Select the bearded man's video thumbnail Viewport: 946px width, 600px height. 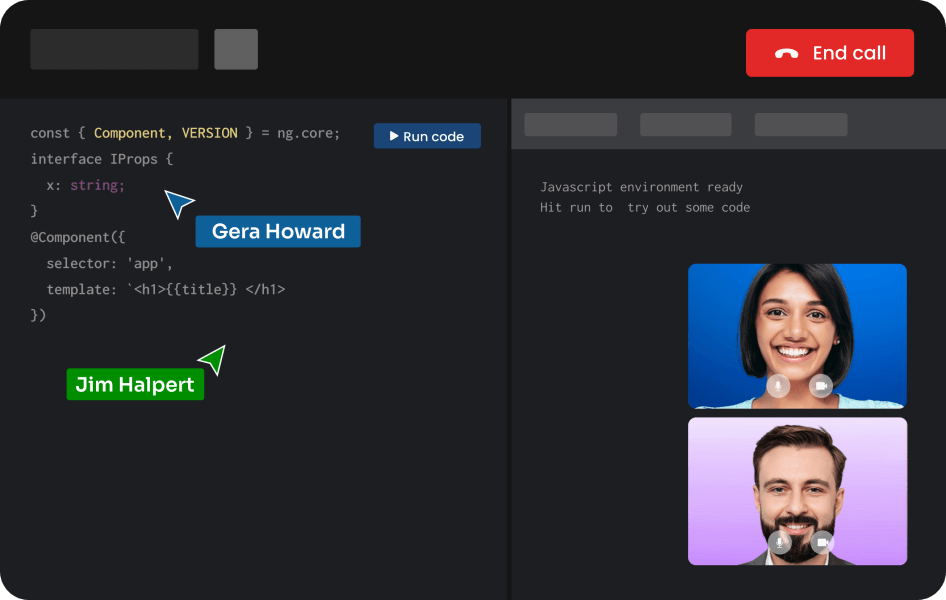point(797,491)
